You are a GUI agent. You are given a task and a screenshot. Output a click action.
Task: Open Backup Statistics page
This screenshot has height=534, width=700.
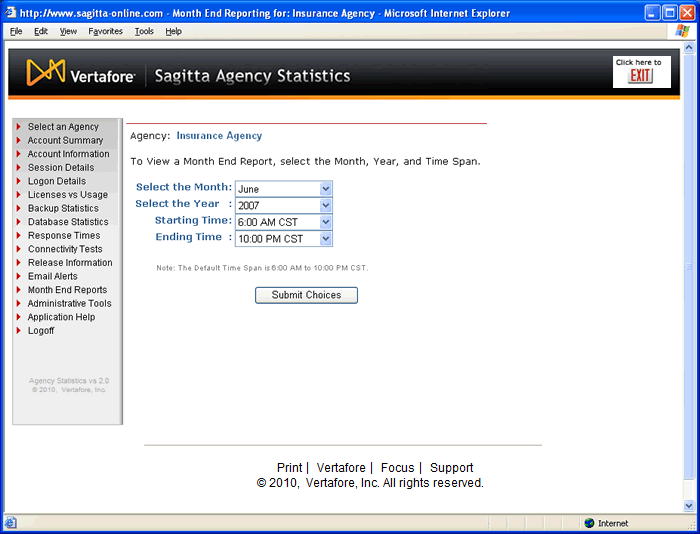coord(63,208)
